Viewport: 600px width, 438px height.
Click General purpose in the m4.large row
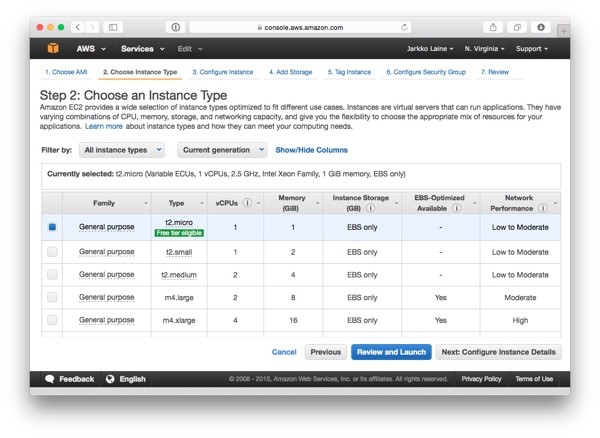tap(106, 297)
